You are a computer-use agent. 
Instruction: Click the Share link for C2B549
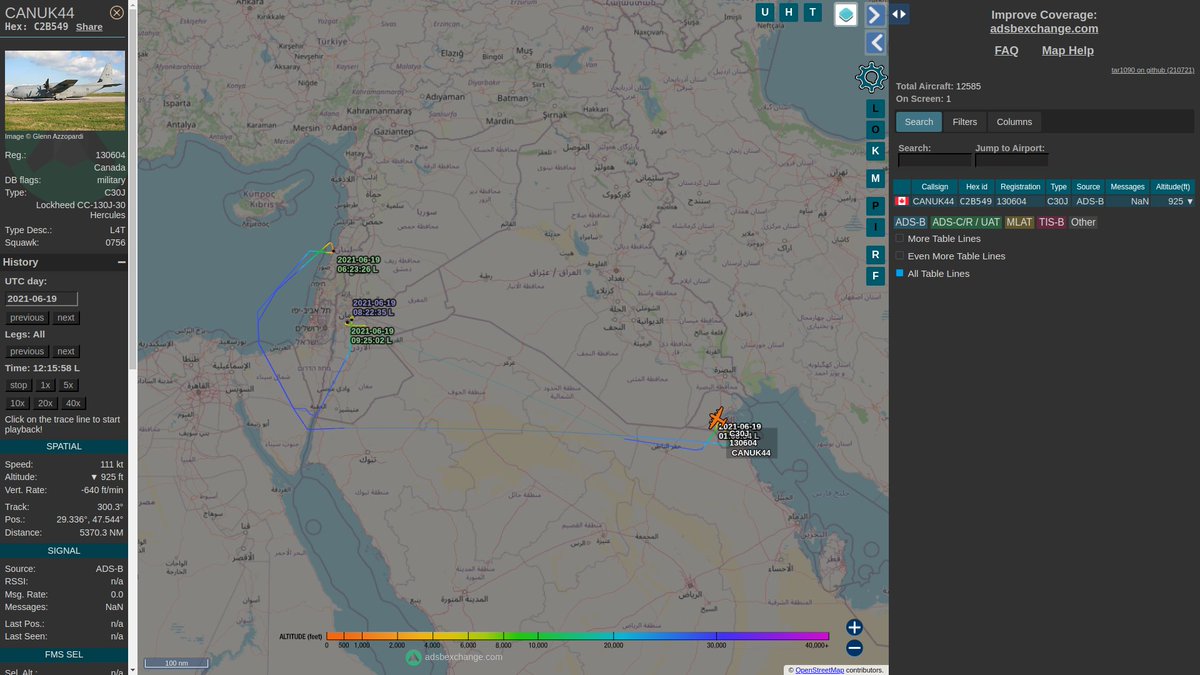[89, 27]
